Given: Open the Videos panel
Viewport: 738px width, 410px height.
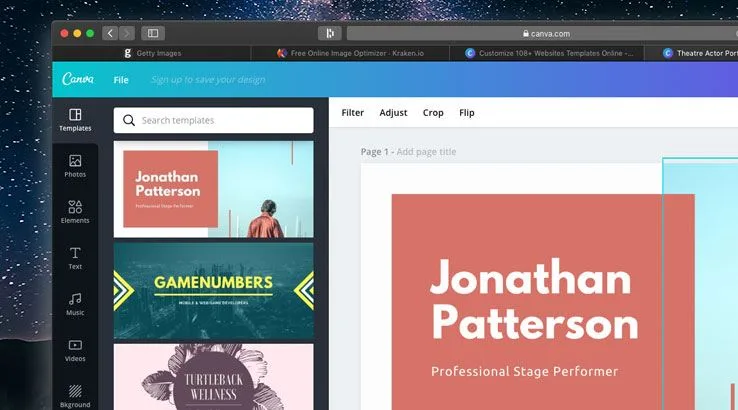Looking at the screenshot, I should [x=75, y=349].
